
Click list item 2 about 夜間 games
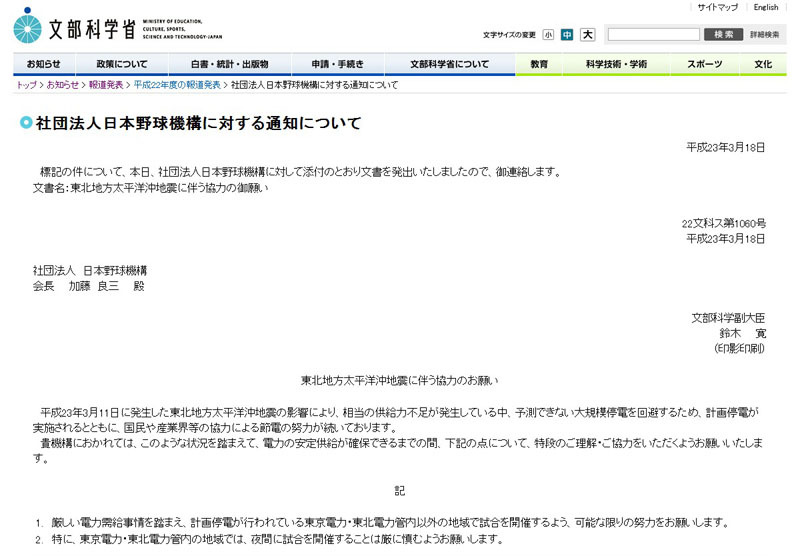pos(269,539)
